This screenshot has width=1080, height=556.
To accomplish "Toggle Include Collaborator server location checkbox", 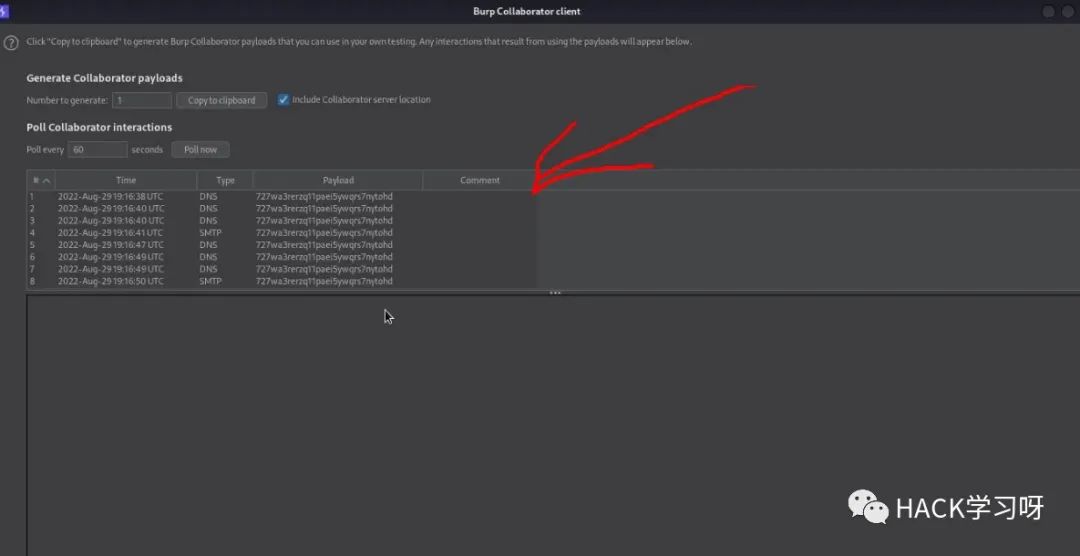I will pyautogui.click(x=284, y=100).
